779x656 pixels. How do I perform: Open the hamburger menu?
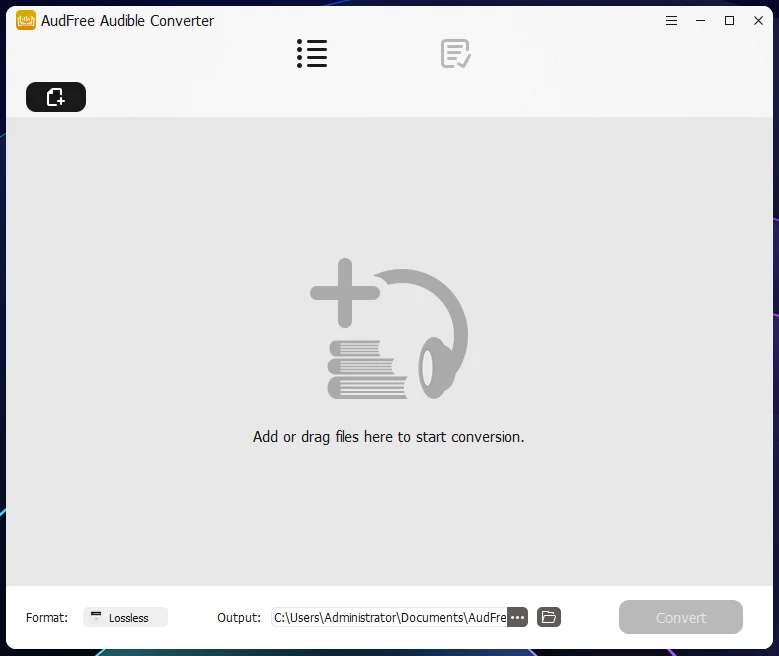click(x=671, y=20)
